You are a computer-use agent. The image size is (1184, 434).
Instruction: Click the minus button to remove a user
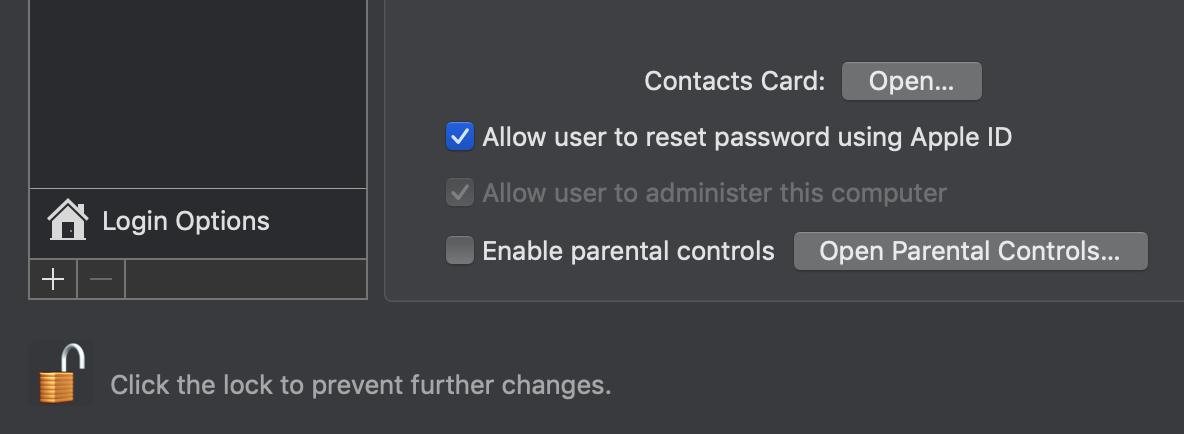[x=101, y=279]
